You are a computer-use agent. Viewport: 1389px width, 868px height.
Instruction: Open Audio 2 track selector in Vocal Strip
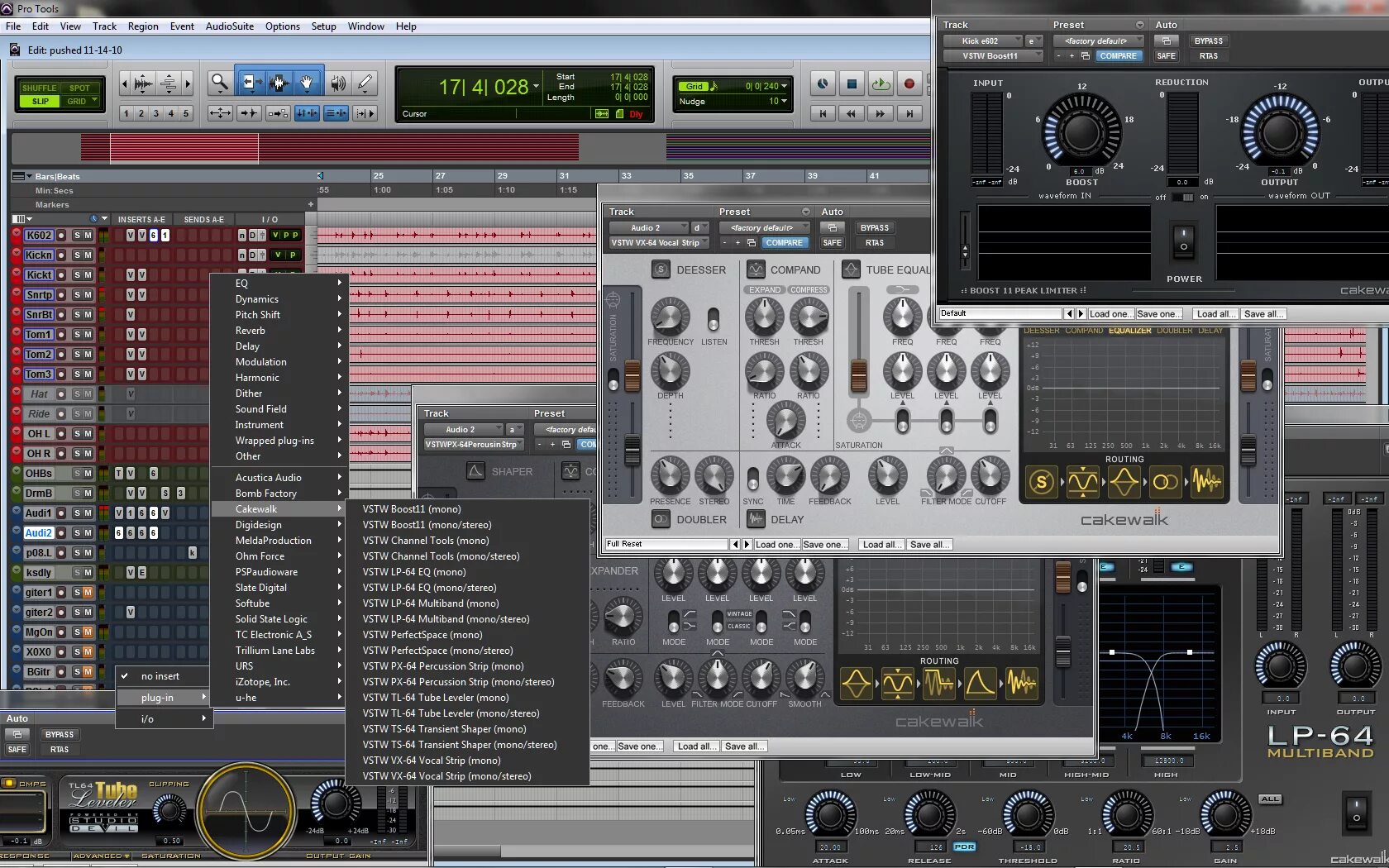[x=649, y=227]
